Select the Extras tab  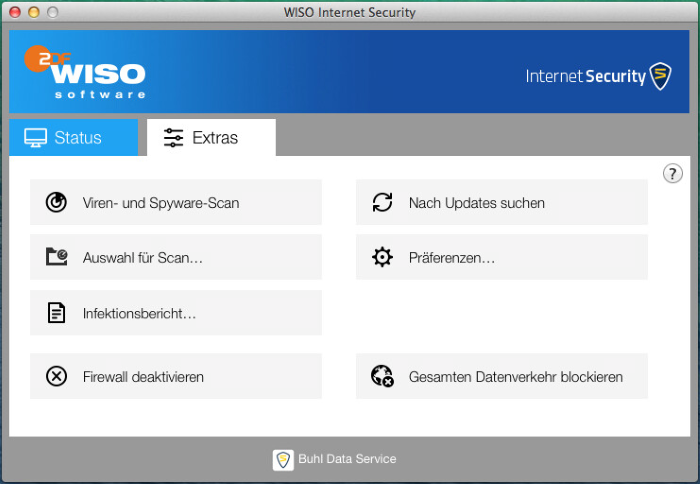tap(211, 138)
